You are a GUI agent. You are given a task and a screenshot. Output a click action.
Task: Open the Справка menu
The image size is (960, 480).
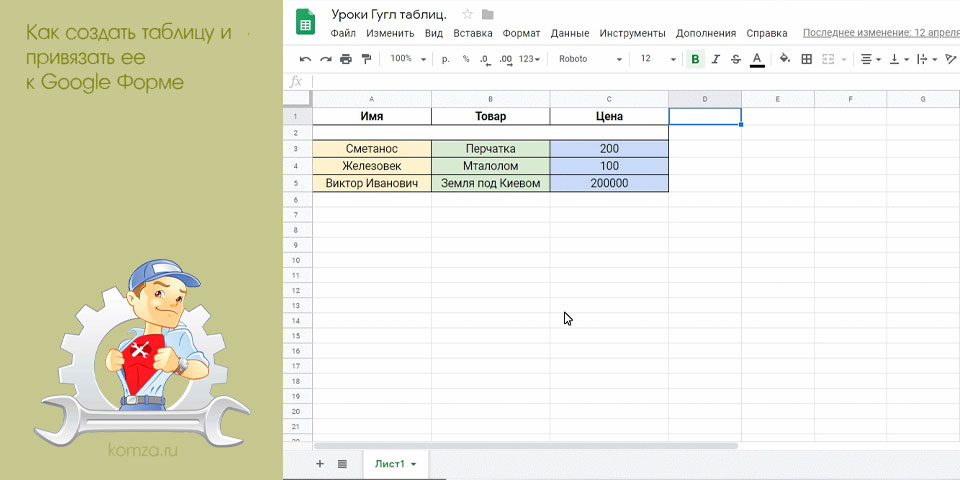pos(767,33)
